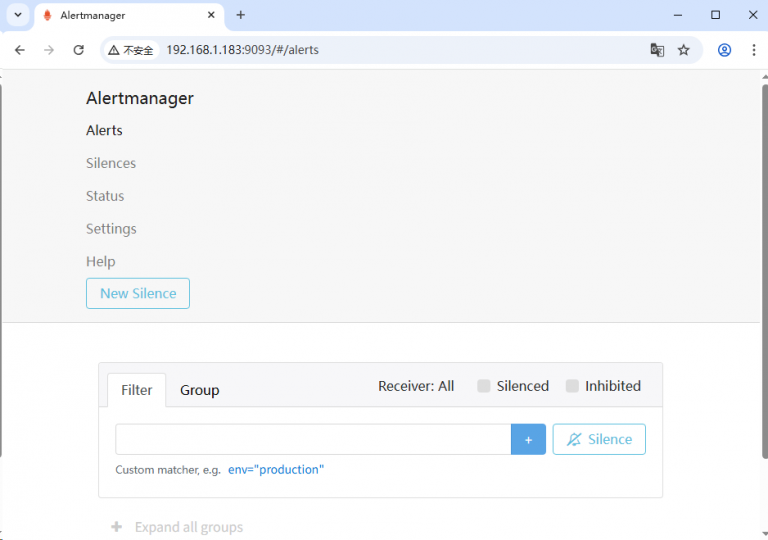
Task: Switch to the Group tab
Action: point(200,390)
